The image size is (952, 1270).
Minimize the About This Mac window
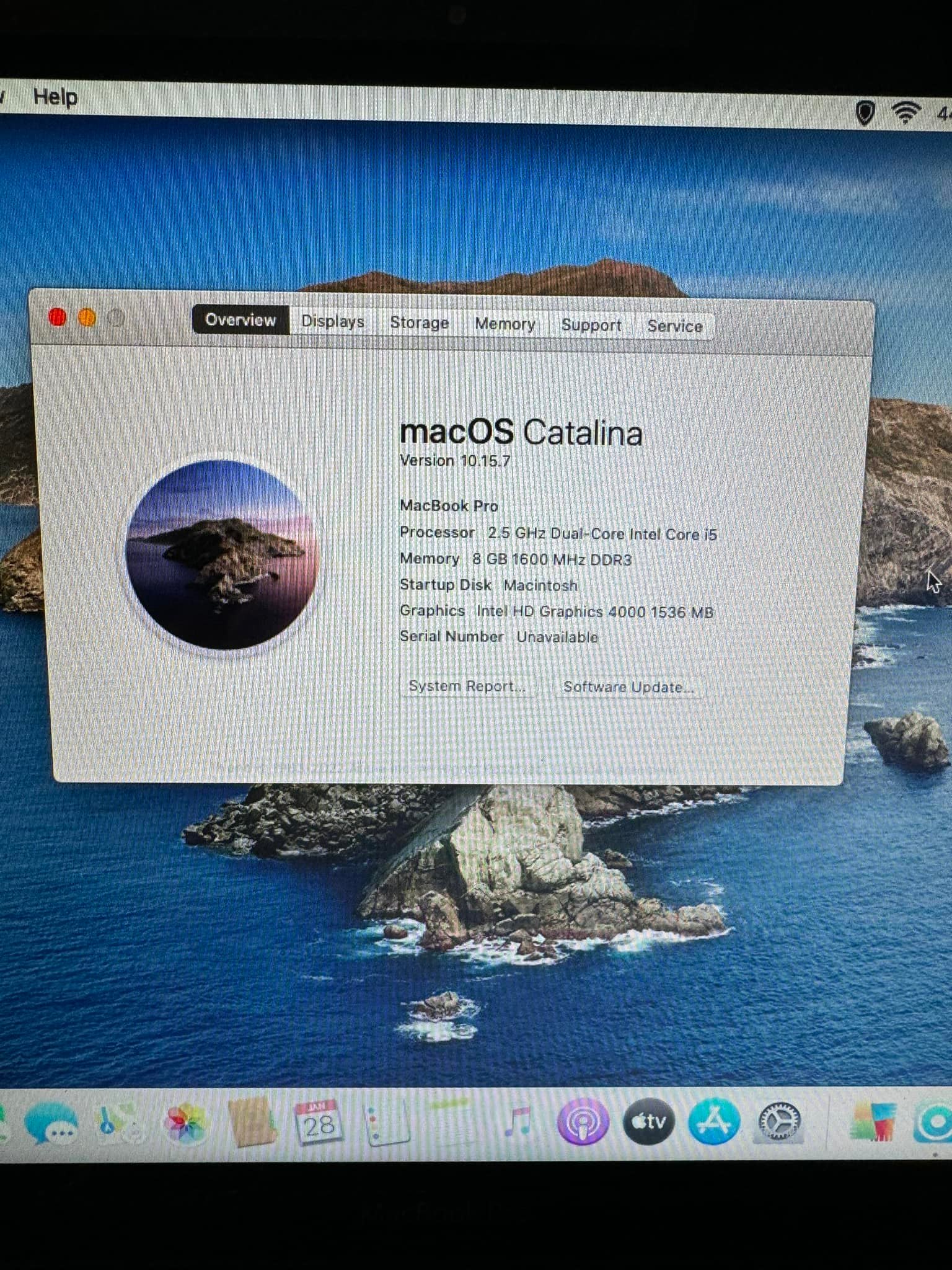(87, 318)
